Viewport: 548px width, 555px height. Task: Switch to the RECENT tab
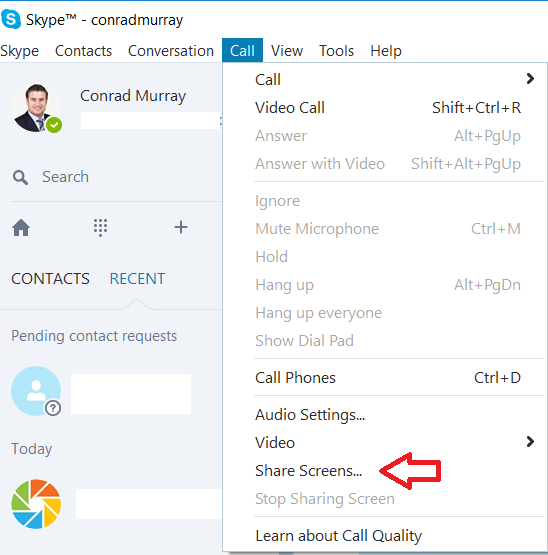[x=137, y=279]
